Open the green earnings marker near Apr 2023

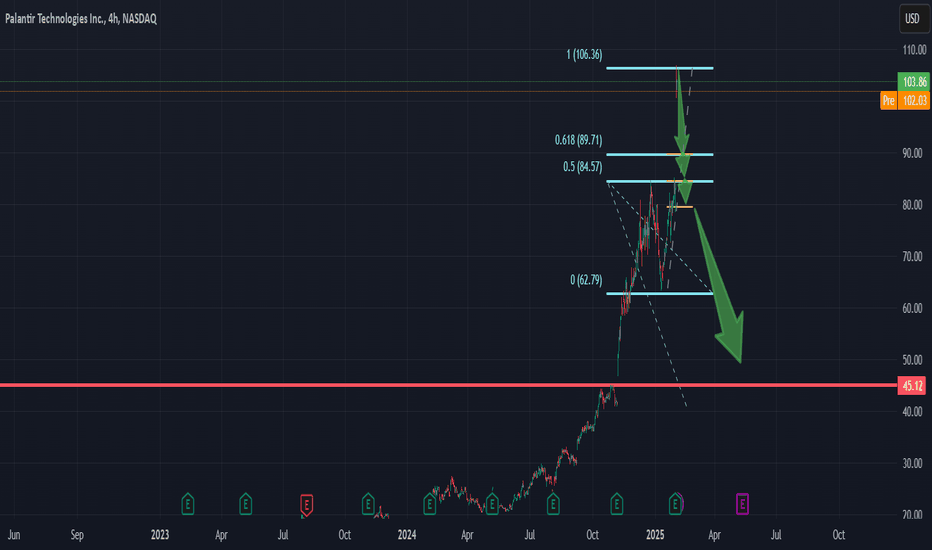click(x=245, y=504)
